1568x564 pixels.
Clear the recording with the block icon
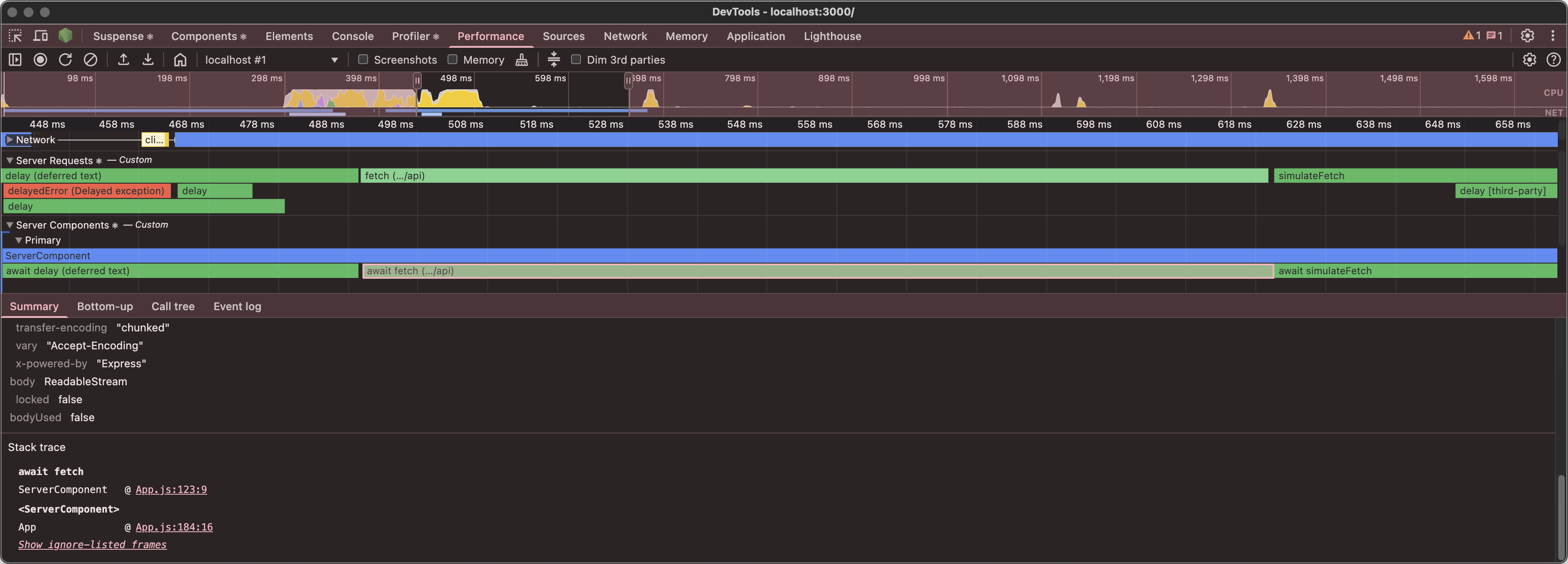[x=91, y=60]
